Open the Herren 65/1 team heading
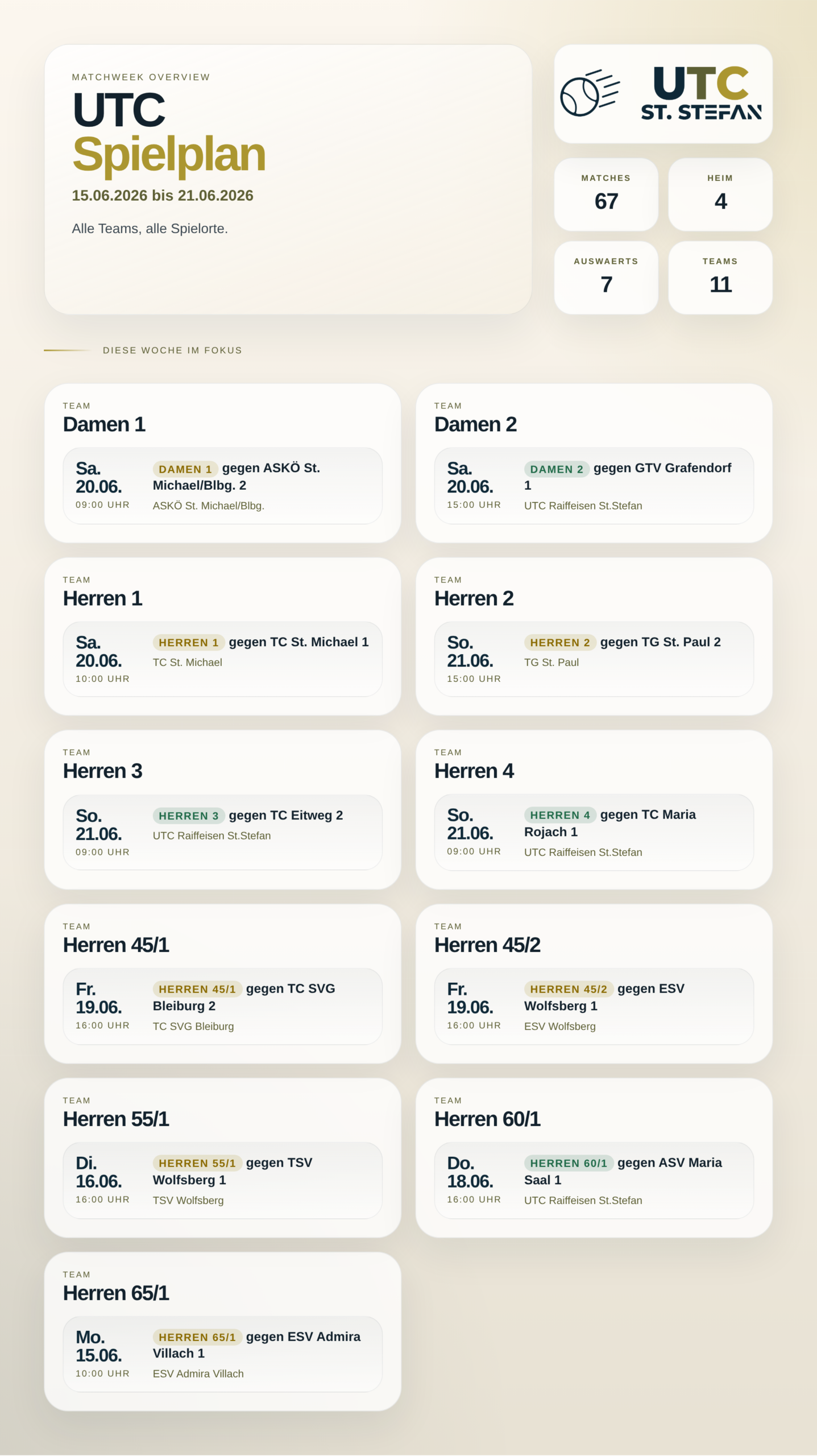The width and height of the screenshot is (817, 1456). [116, 1293]
